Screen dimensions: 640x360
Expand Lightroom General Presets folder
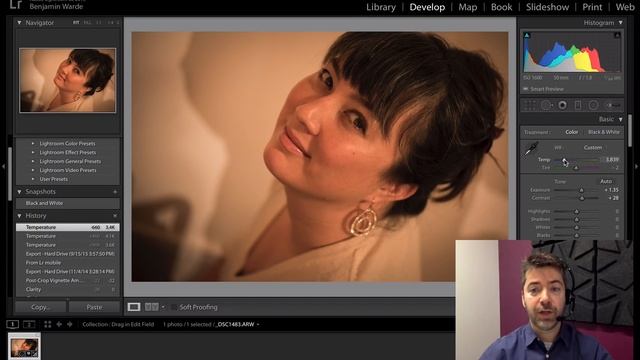pos(33,161)
